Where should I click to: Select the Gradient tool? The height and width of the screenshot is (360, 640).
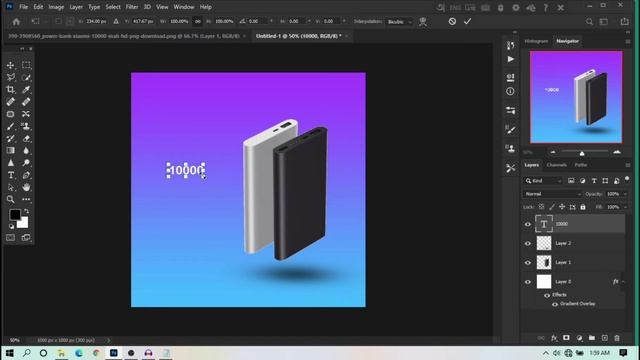tap(11, 151)
